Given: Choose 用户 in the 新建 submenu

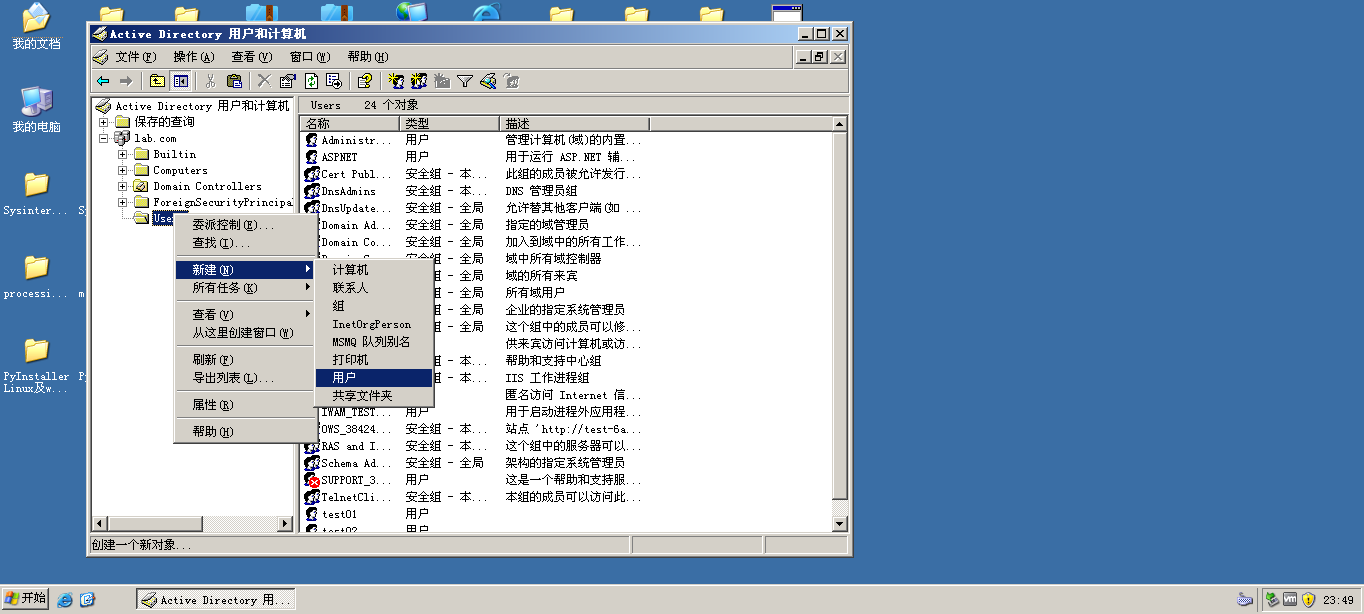Looking at the screenshot, I should (374, 378).
